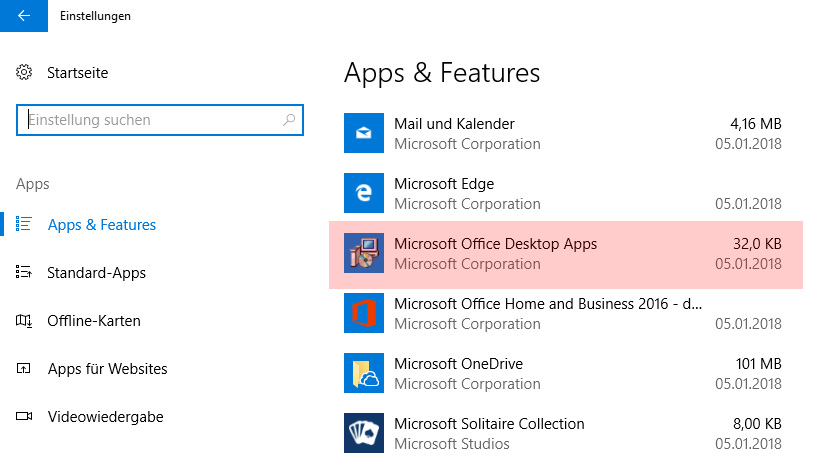Click the Standard-Apps sidebar icon
Viewport: 819px width, 469px height.
[24, 272]
